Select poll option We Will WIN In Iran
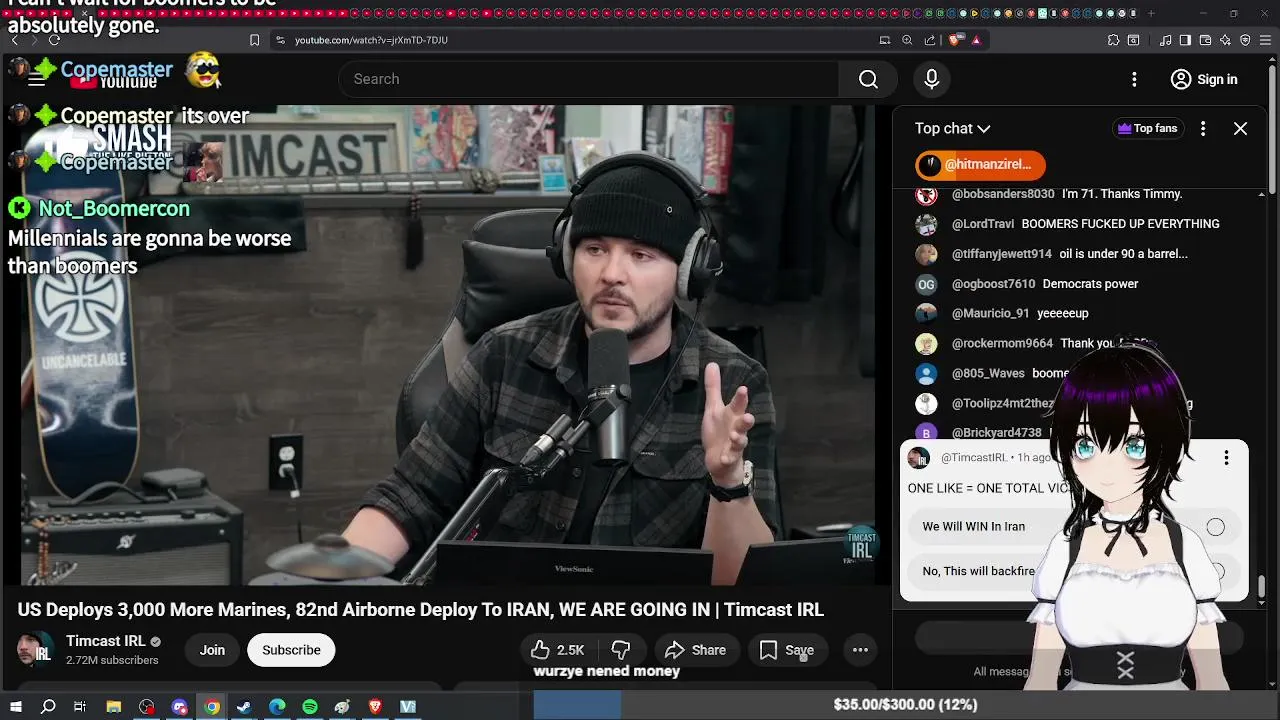 [1073, 527]
